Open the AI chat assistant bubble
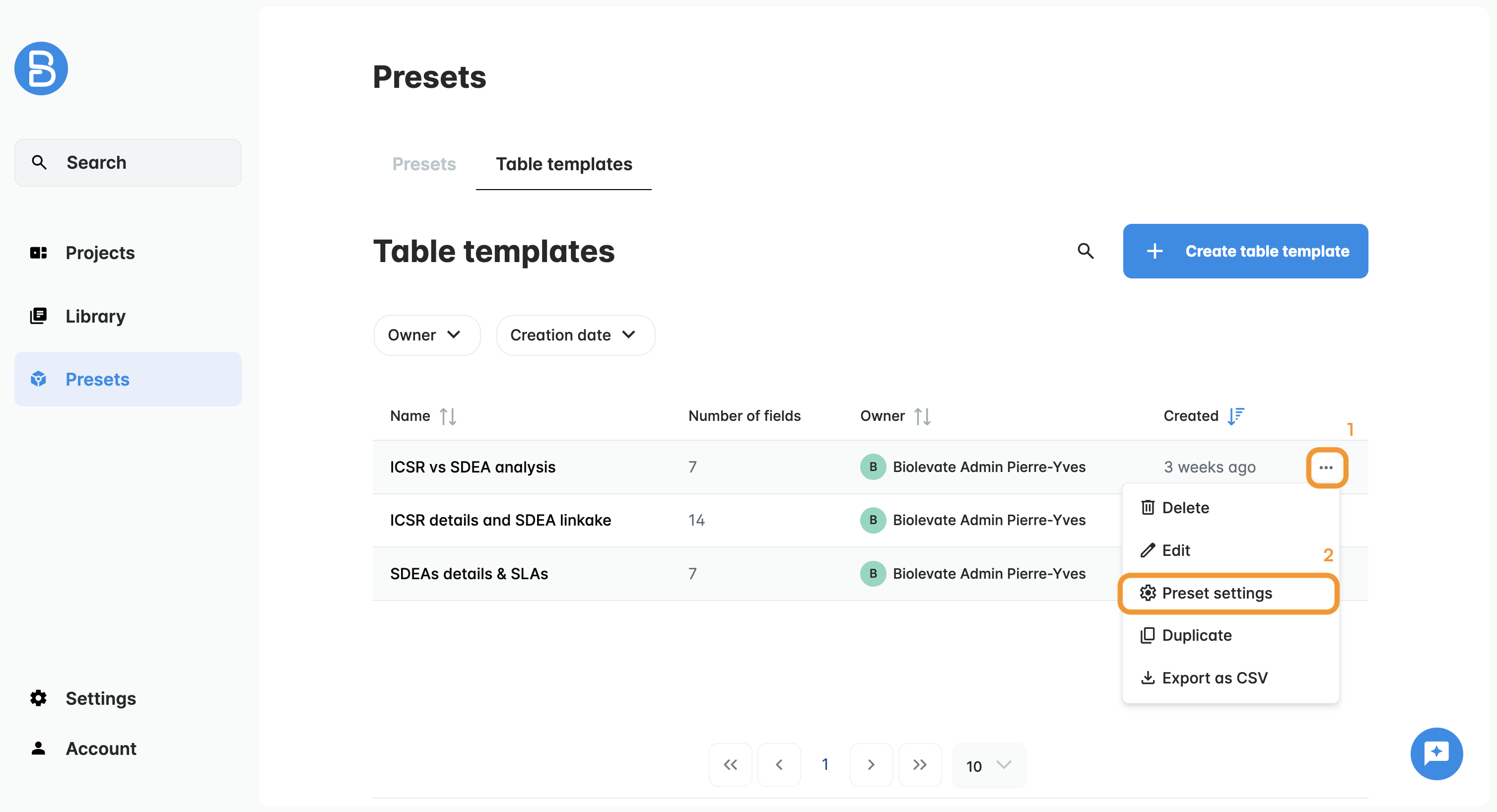This screenshot has width=1497, height=812. (1436, 753)
